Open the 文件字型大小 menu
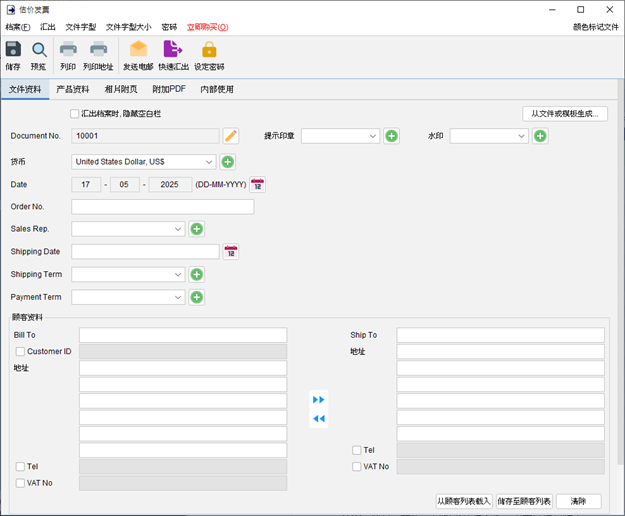625x516 pixels. click(x=128, y=27)
